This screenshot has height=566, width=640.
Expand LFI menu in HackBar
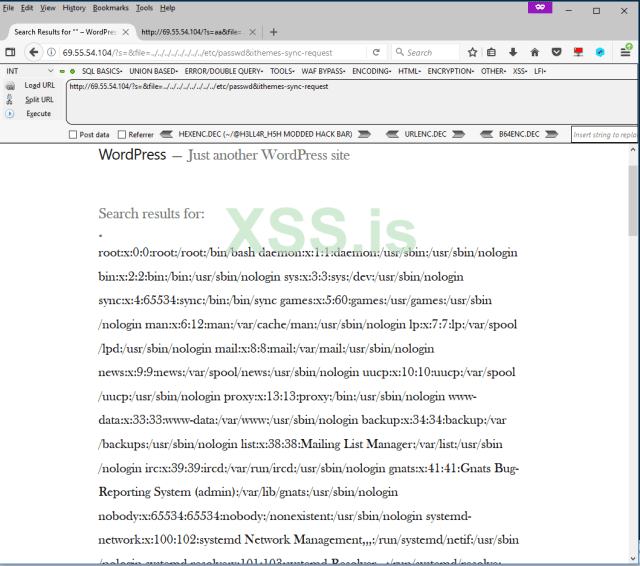coord(540,71)
